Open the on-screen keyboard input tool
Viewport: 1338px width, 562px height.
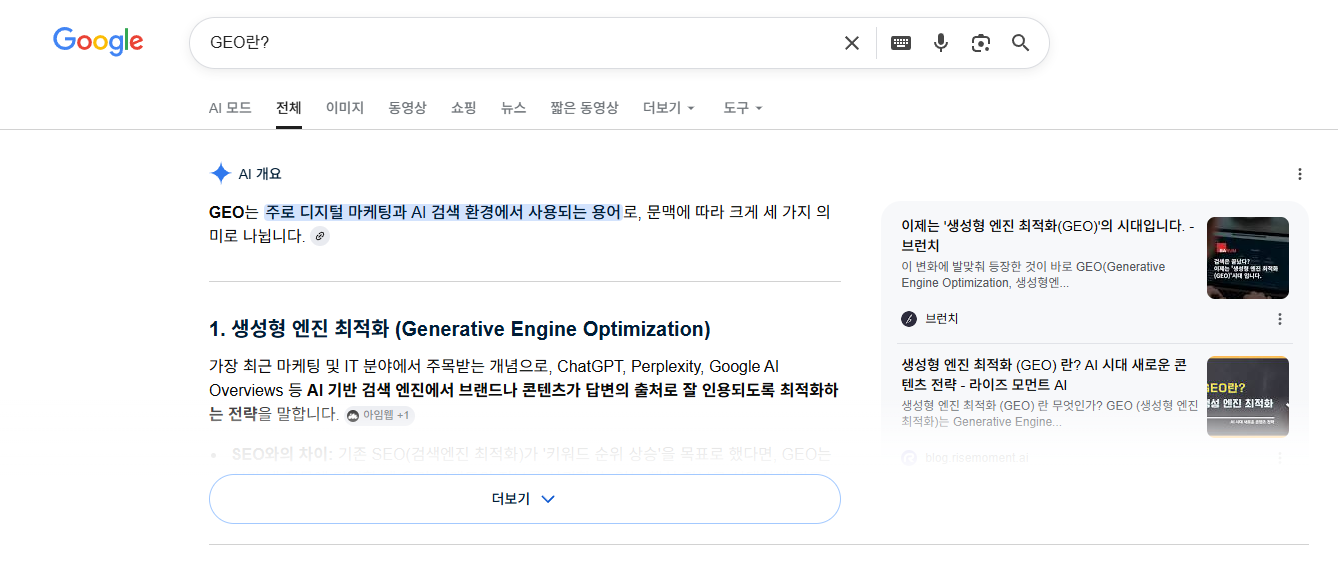click(901, 43)
